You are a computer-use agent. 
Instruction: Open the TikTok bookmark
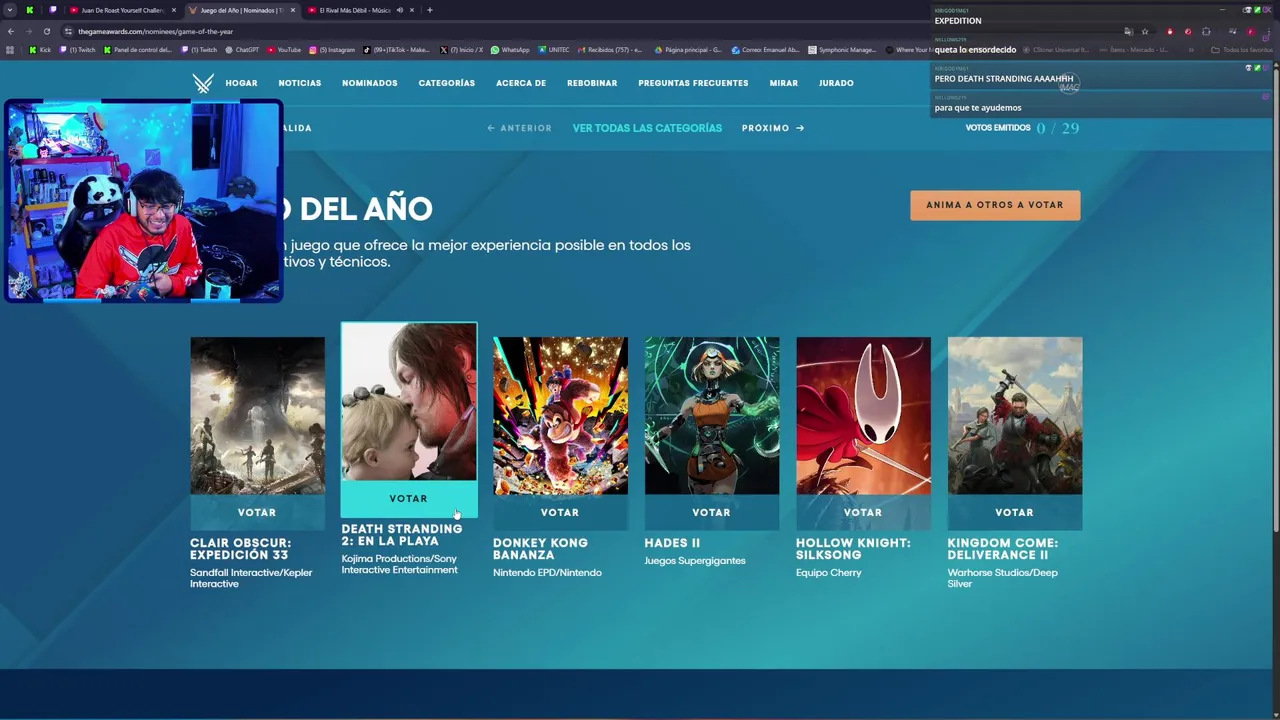pyautogui.click(x=396, y=50)
